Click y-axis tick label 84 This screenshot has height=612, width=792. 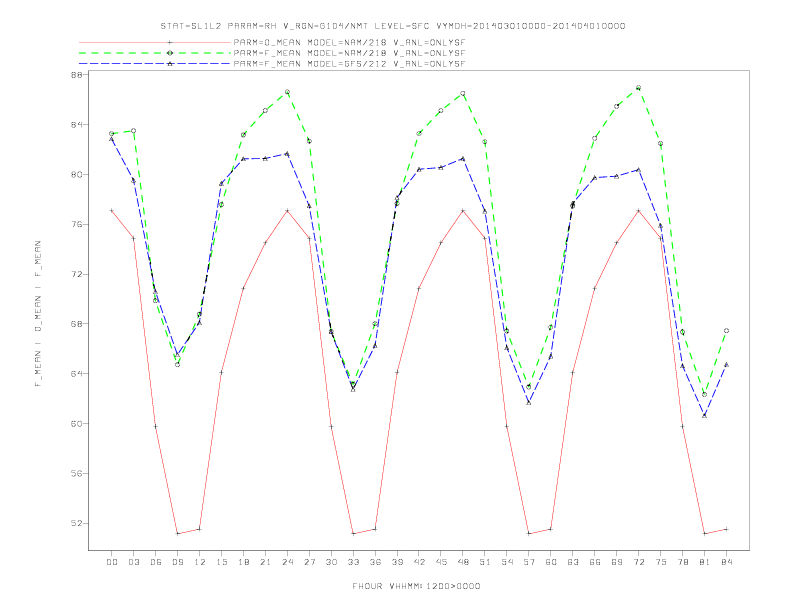pos(79,125)
